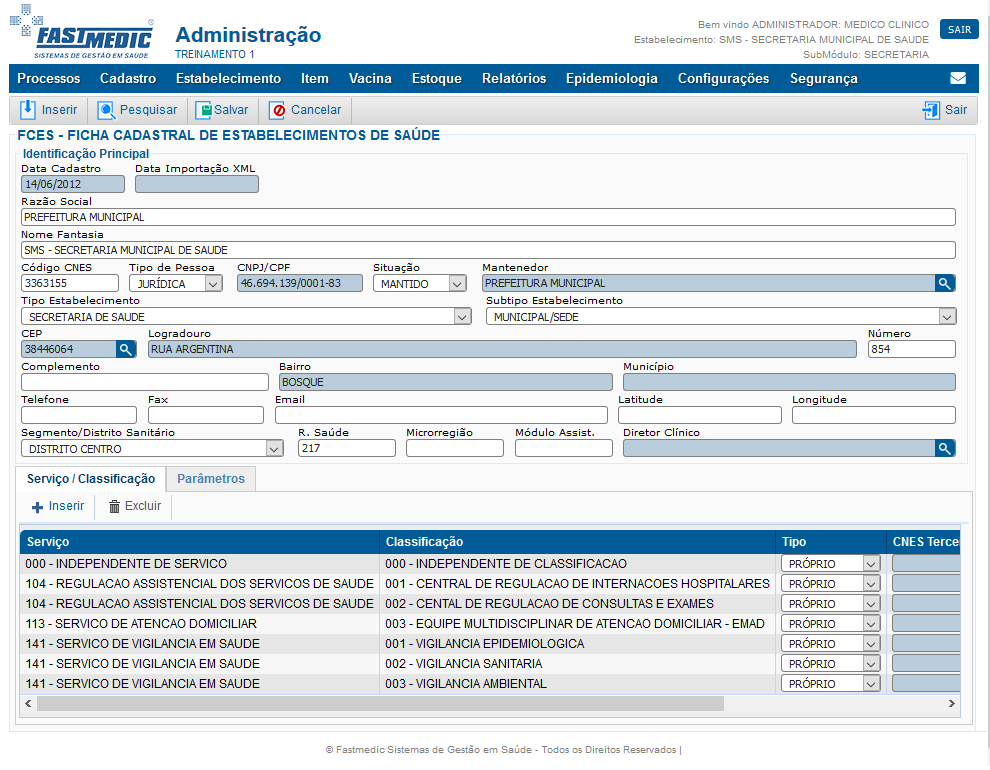The width and height of the screenshot is (990, 770).
Task: Click into the Complemento field
Action: 145,382
